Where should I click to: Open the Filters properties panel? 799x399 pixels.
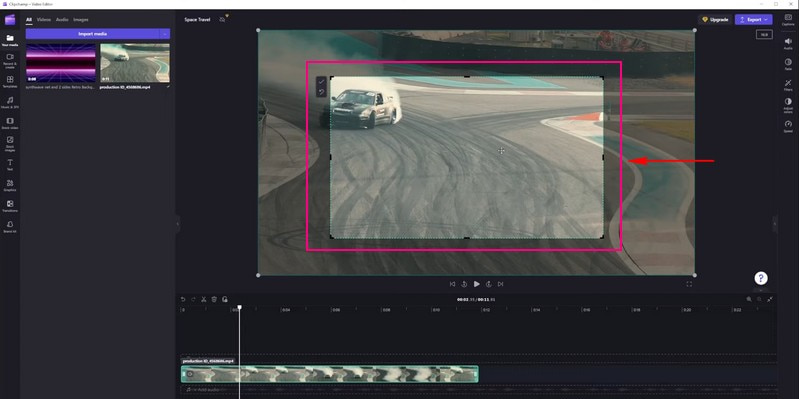[x=788, y=85]
